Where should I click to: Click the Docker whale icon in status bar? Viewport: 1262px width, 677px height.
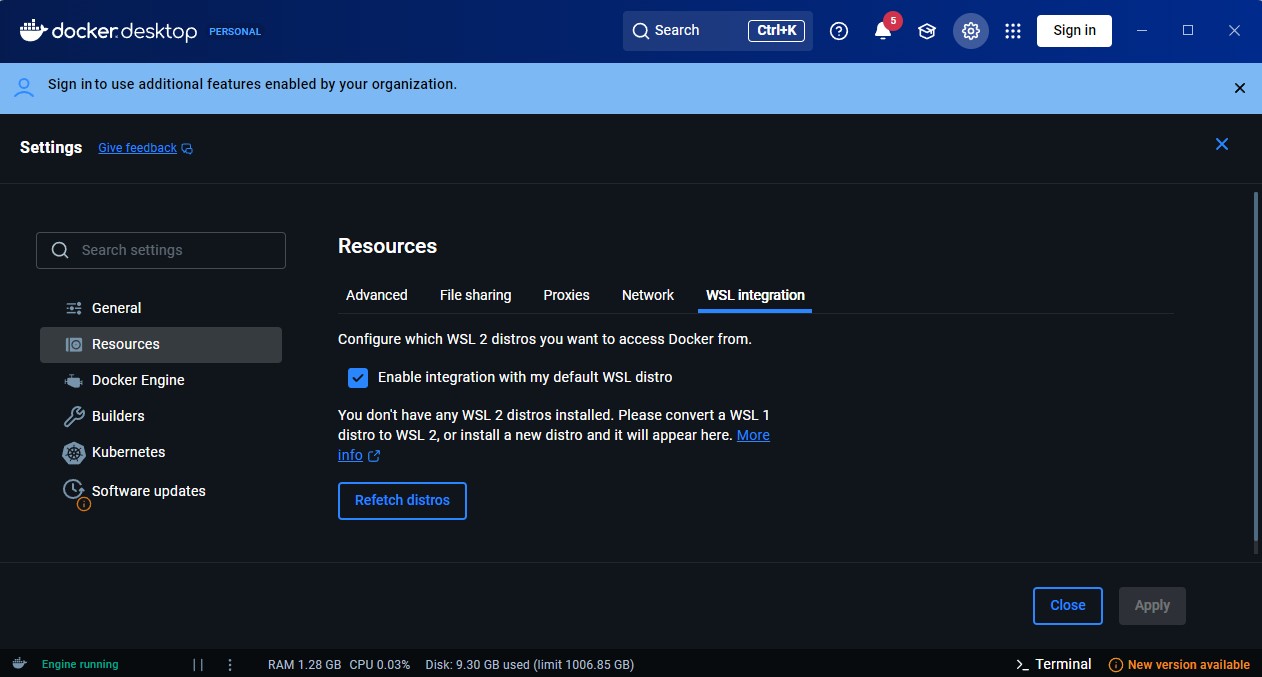(19, 664)
